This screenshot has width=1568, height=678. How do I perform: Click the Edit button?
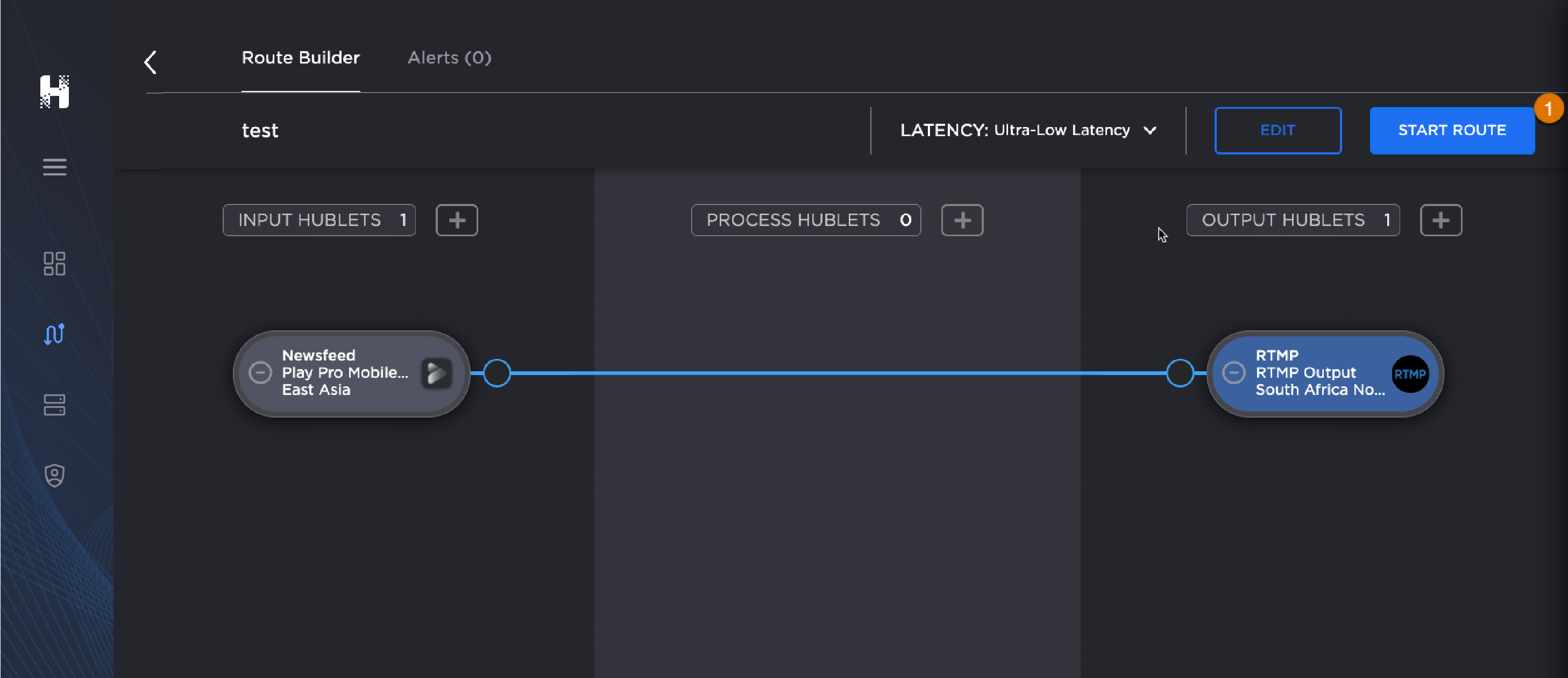(1278, 130)
